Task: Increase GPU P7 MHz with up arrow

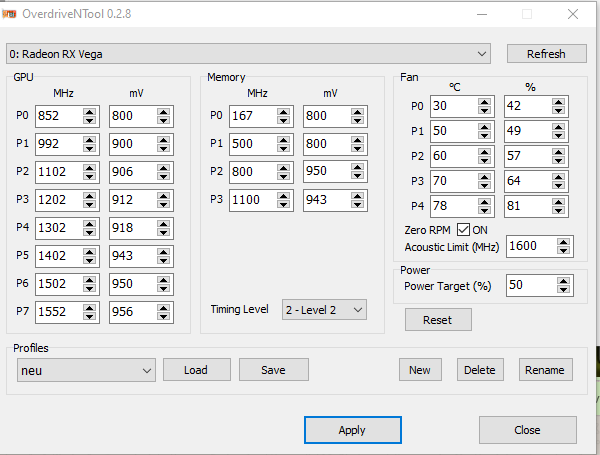Action: click(x=90, y=308)
